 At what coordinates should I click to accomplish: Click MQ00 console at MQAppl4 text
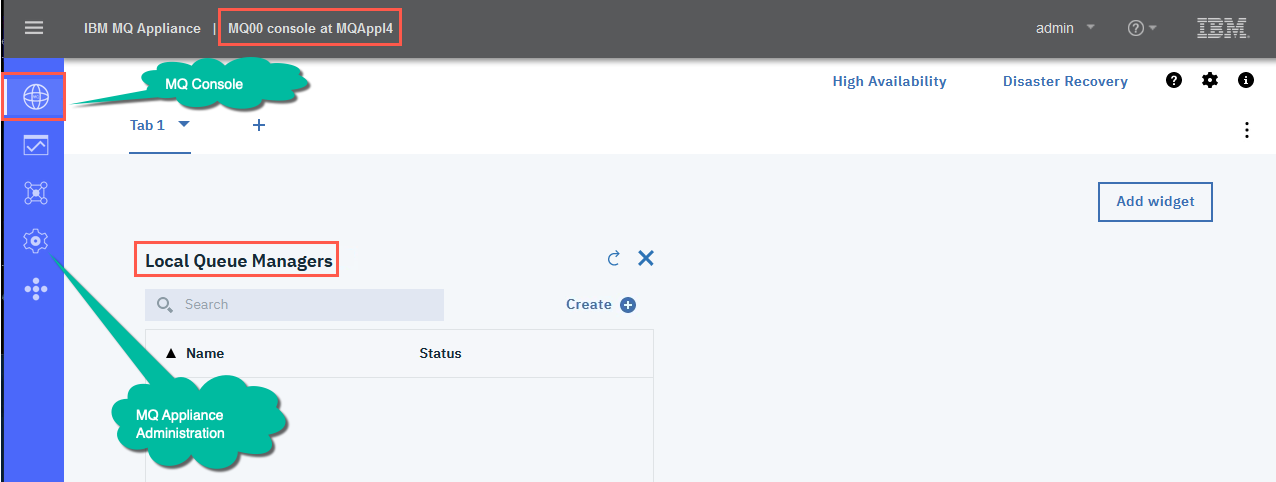(x=310, y=28)
